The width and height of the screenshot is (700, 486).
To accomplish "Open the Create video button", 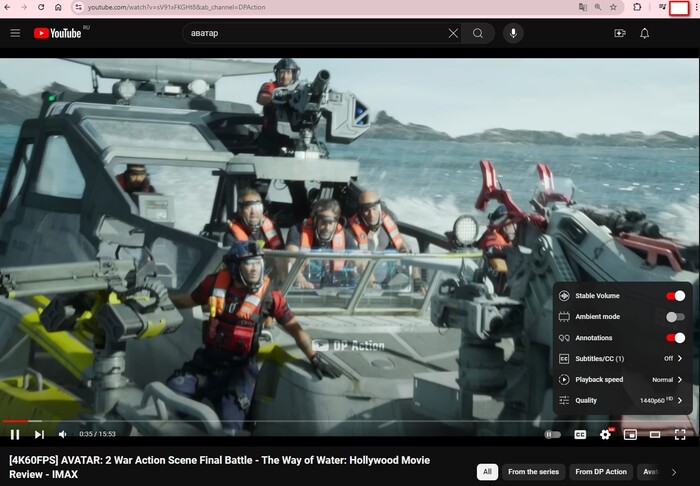I will click(x=620, y=33).
